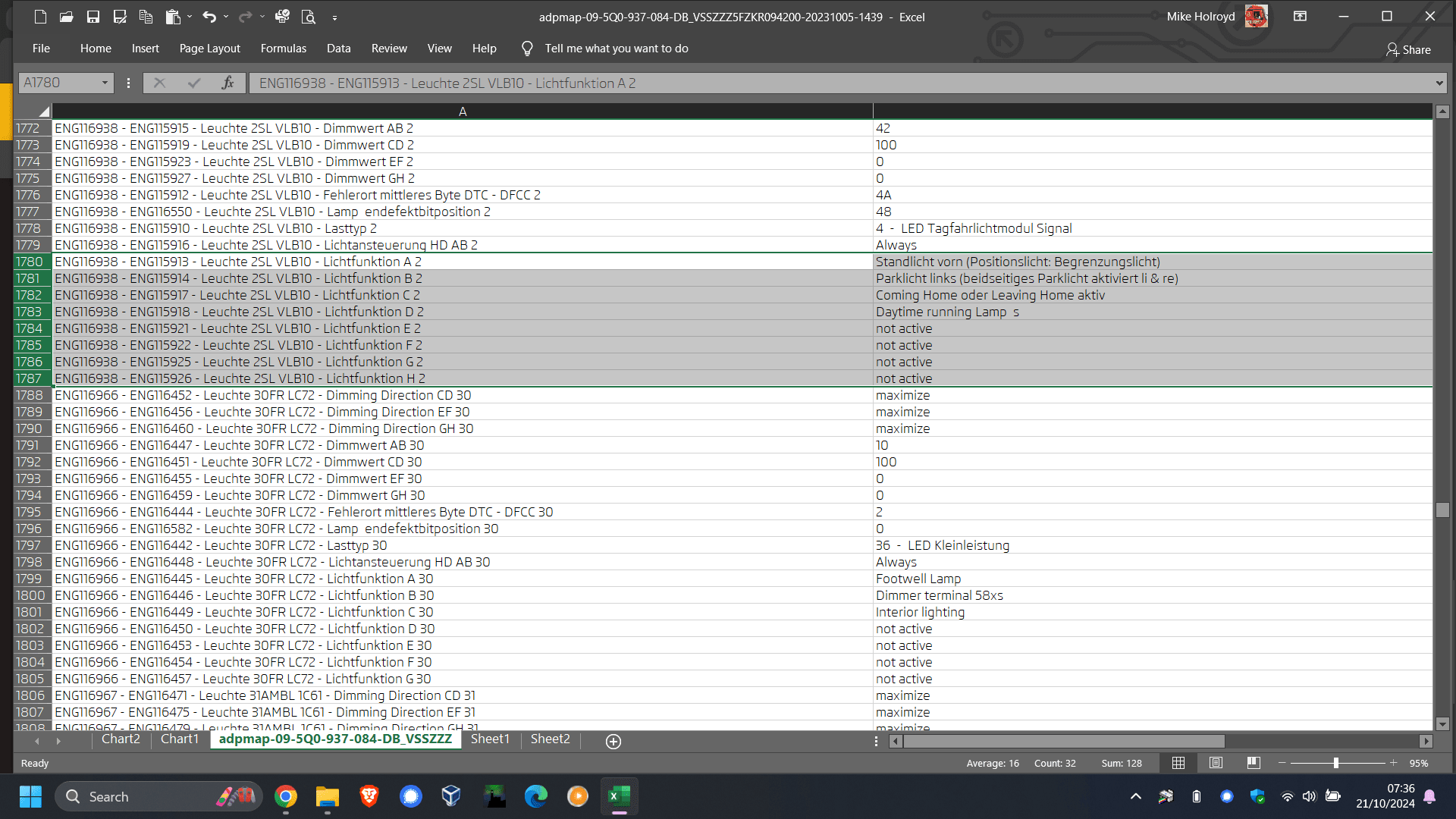The height and width of the screenshot is (819, 1456).
Task: Switch to the Sheet1 worksheet tab
Action: tap(490, 739)
